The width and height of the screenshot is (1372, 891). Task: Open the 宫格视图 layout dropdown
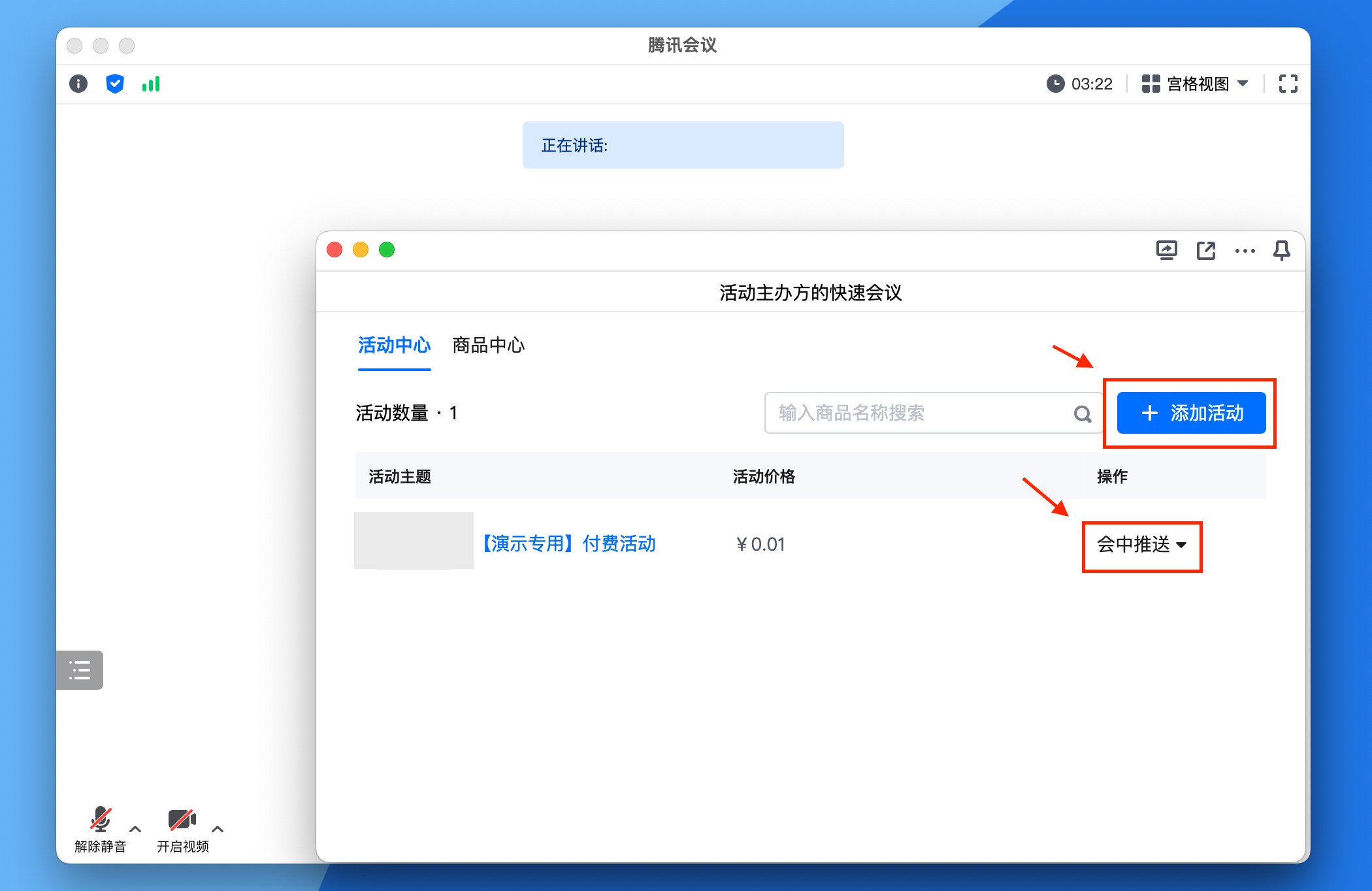1195,84
